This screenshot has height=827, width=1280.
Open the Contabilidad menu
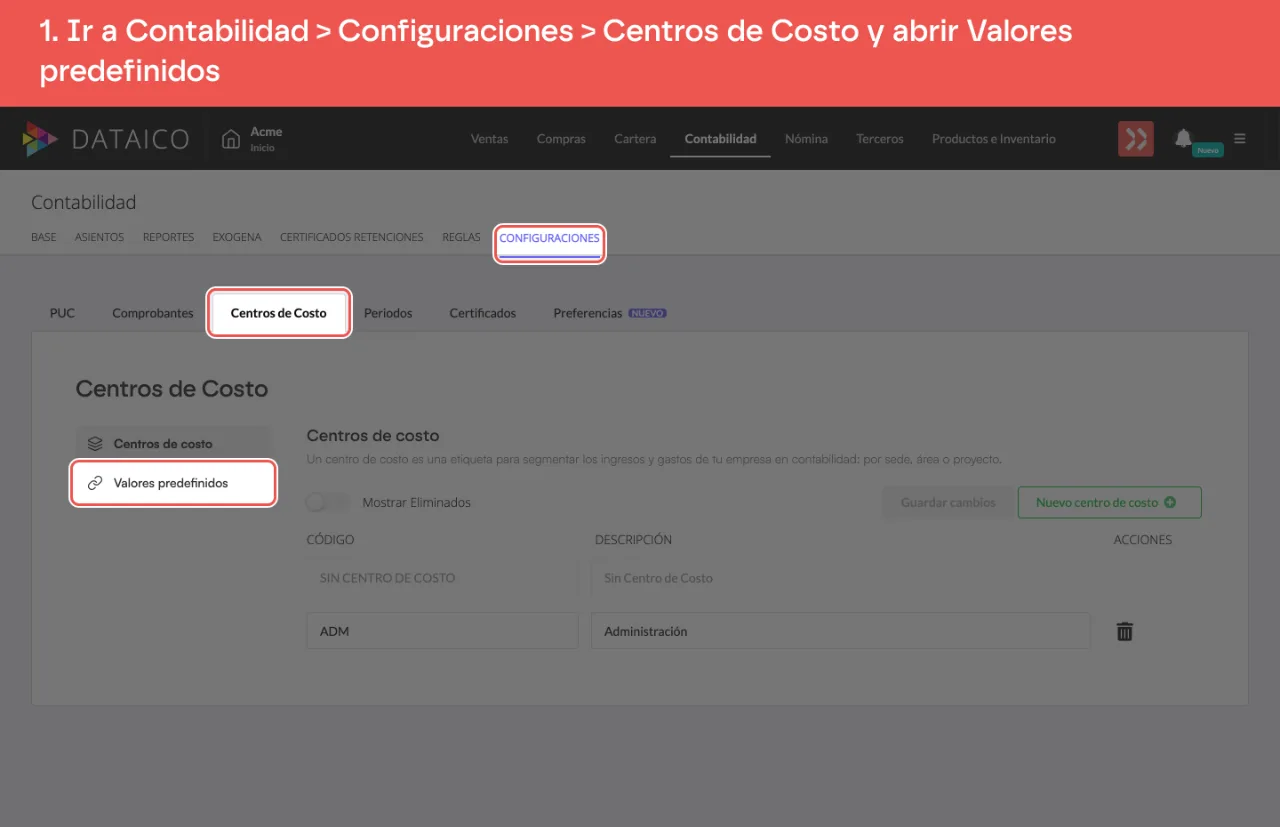720,139
